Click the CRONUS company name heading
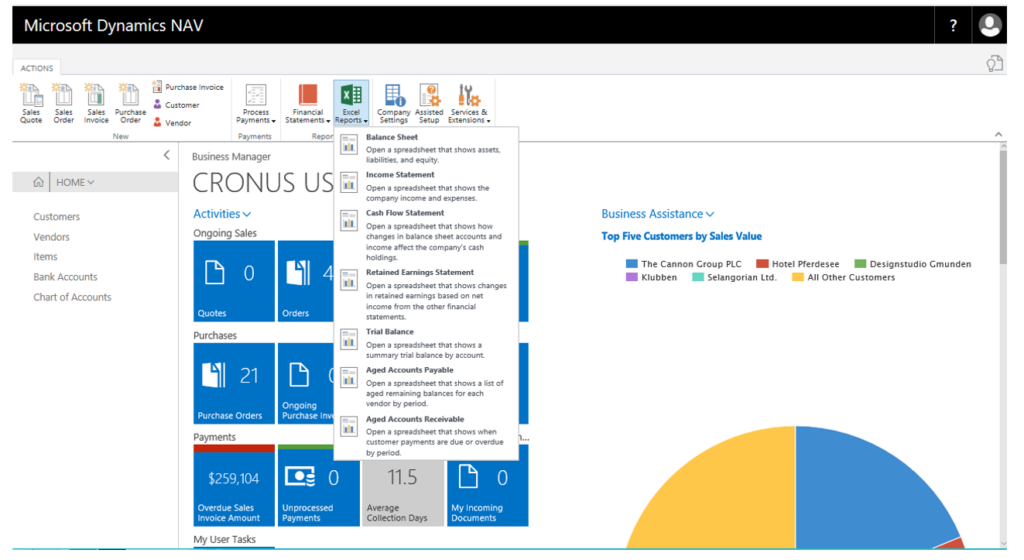This screenshot has height=560, width=1024. point(263,183)
